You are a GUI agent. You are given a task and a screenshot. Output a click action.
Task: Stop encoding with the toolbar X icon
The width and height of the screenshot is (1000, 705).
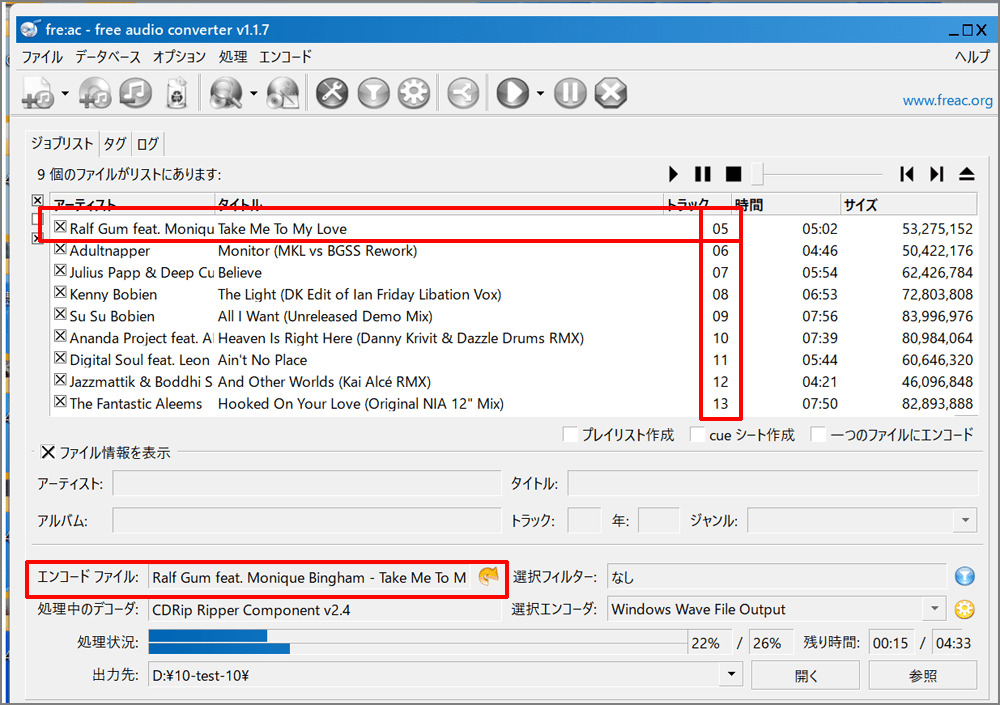click(611, 93)
